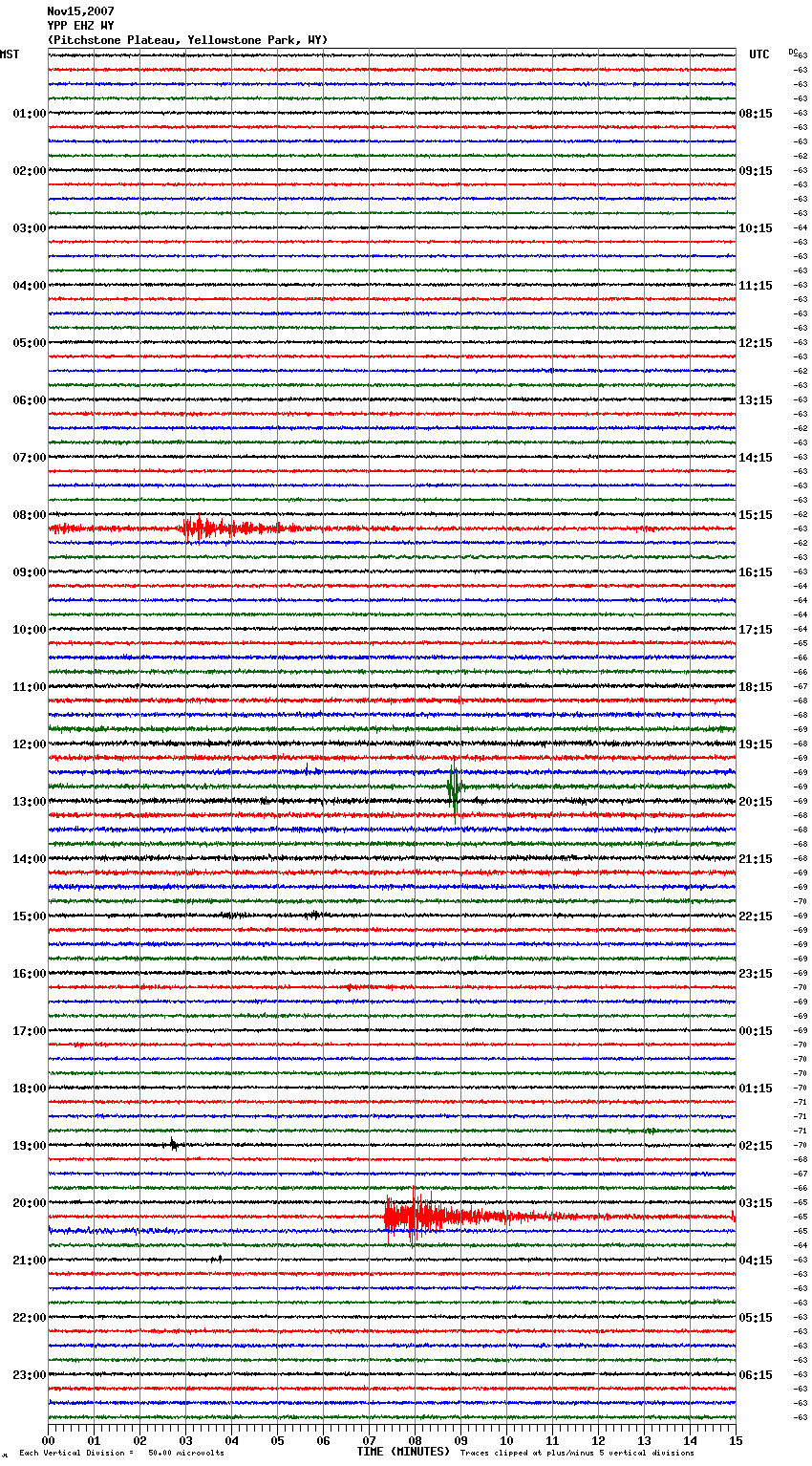Click the green seismic spike above 13:00 MST
This screenshot has height=1466, width=812.
[455, 788]
